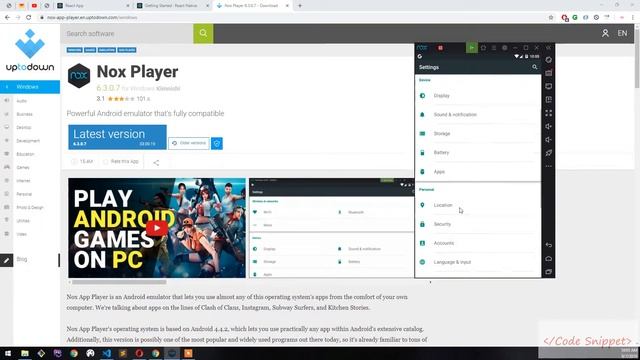Open the Internet category
This screenshot has height=360, width=640.
23,181
